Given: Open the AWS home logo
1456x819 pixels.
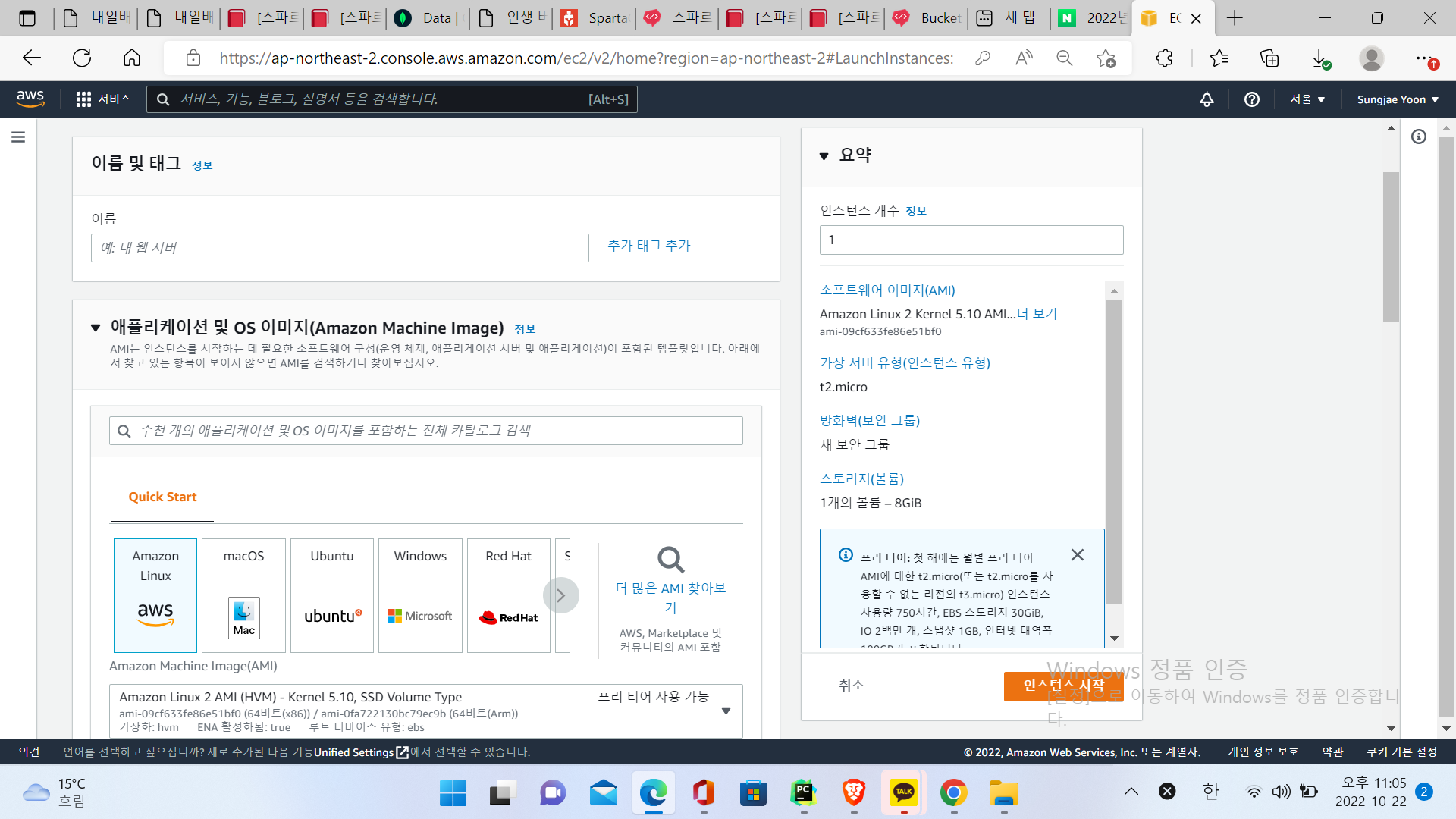Looking at the screenshot, I should click(30, 99).
